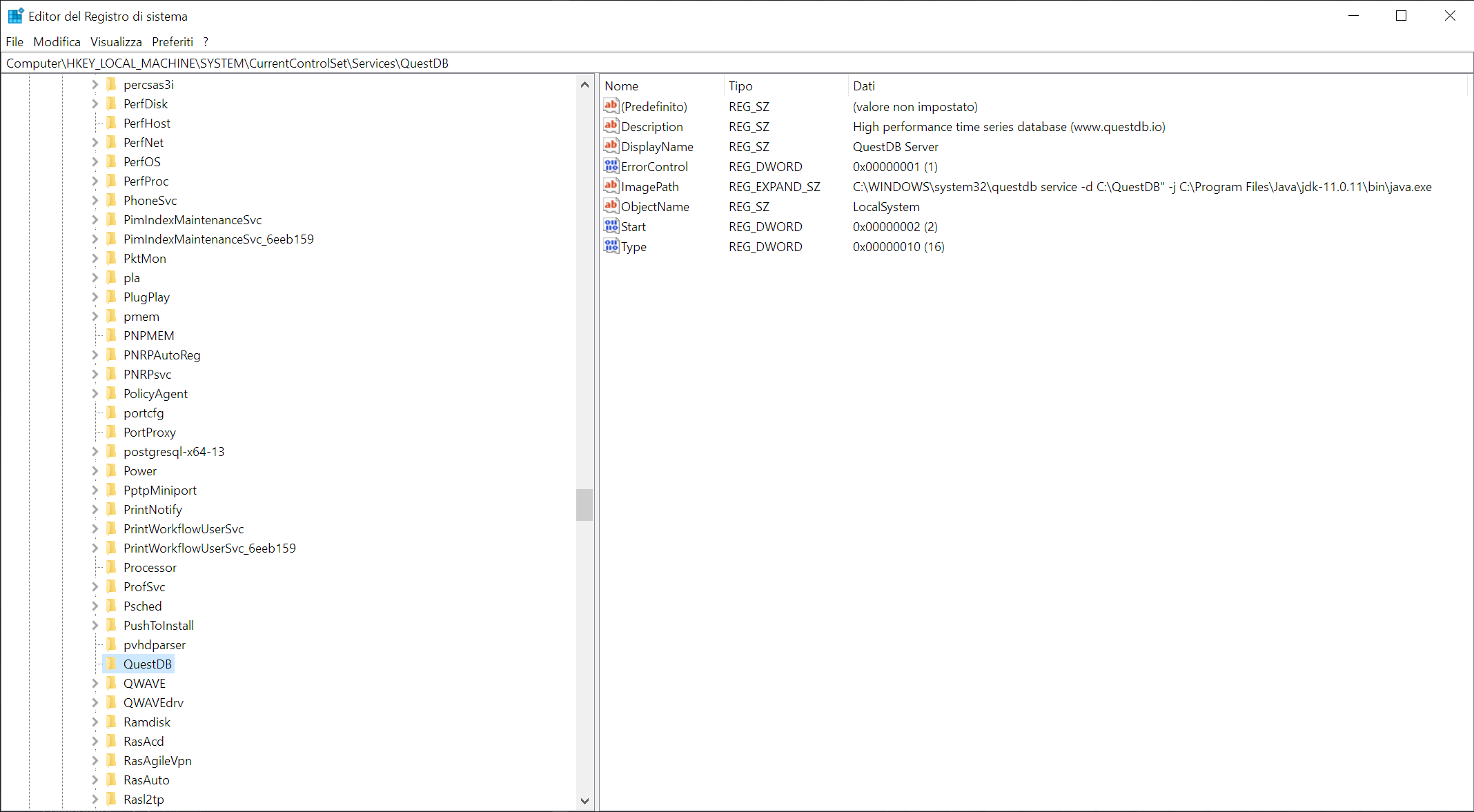The image size is (1474, 812).
Task: Click the REG_DWORD icon beside ErrorControl
Action: [x=611, y=166]
